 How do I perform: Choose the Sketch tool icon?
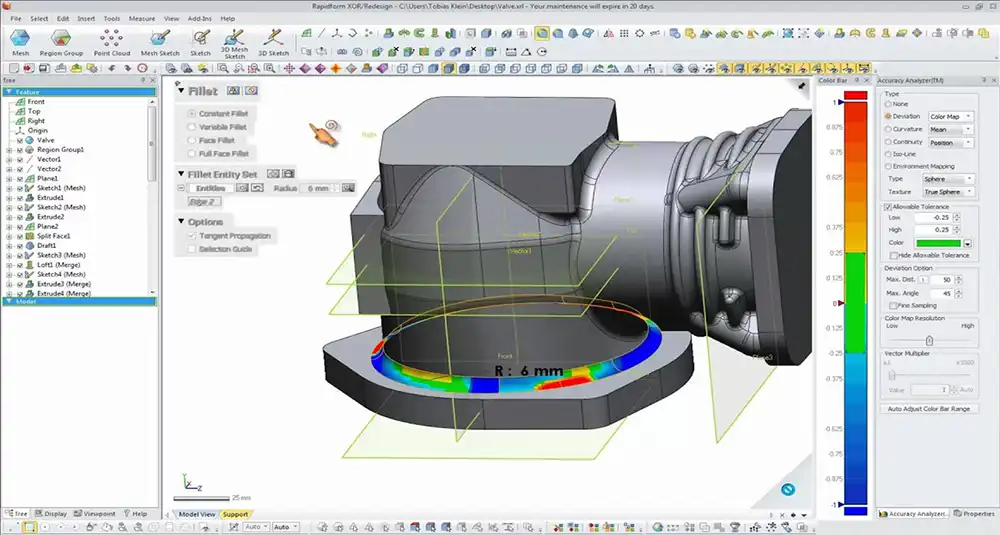pos(200,39)
